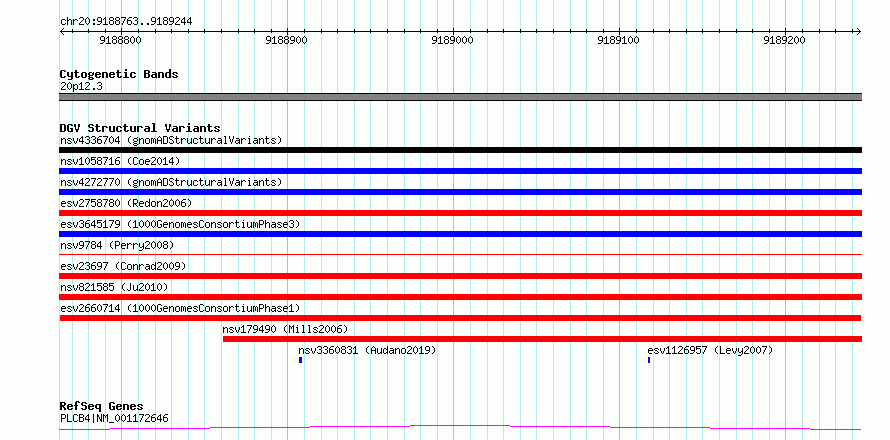This screenshot has height=440, width=890.
Task: Click the red esv23697 Conrad2009 bar
Action: point(460,276)
